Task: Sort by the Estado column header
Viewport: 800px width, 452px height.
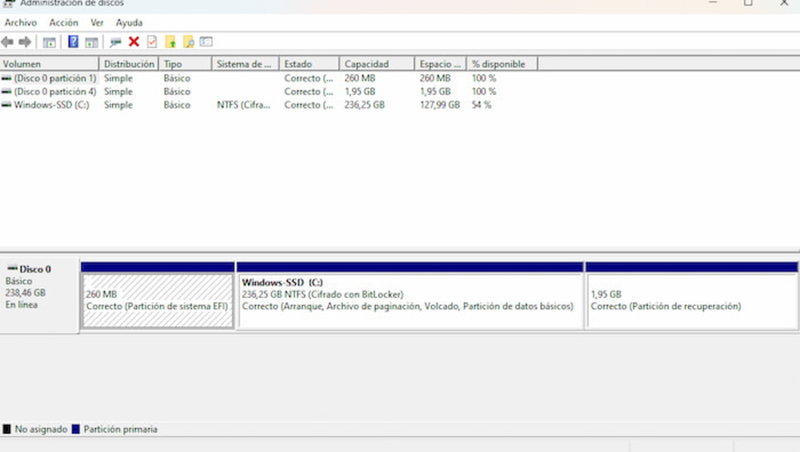Action: pyautogui.click(x=309, y=64)
